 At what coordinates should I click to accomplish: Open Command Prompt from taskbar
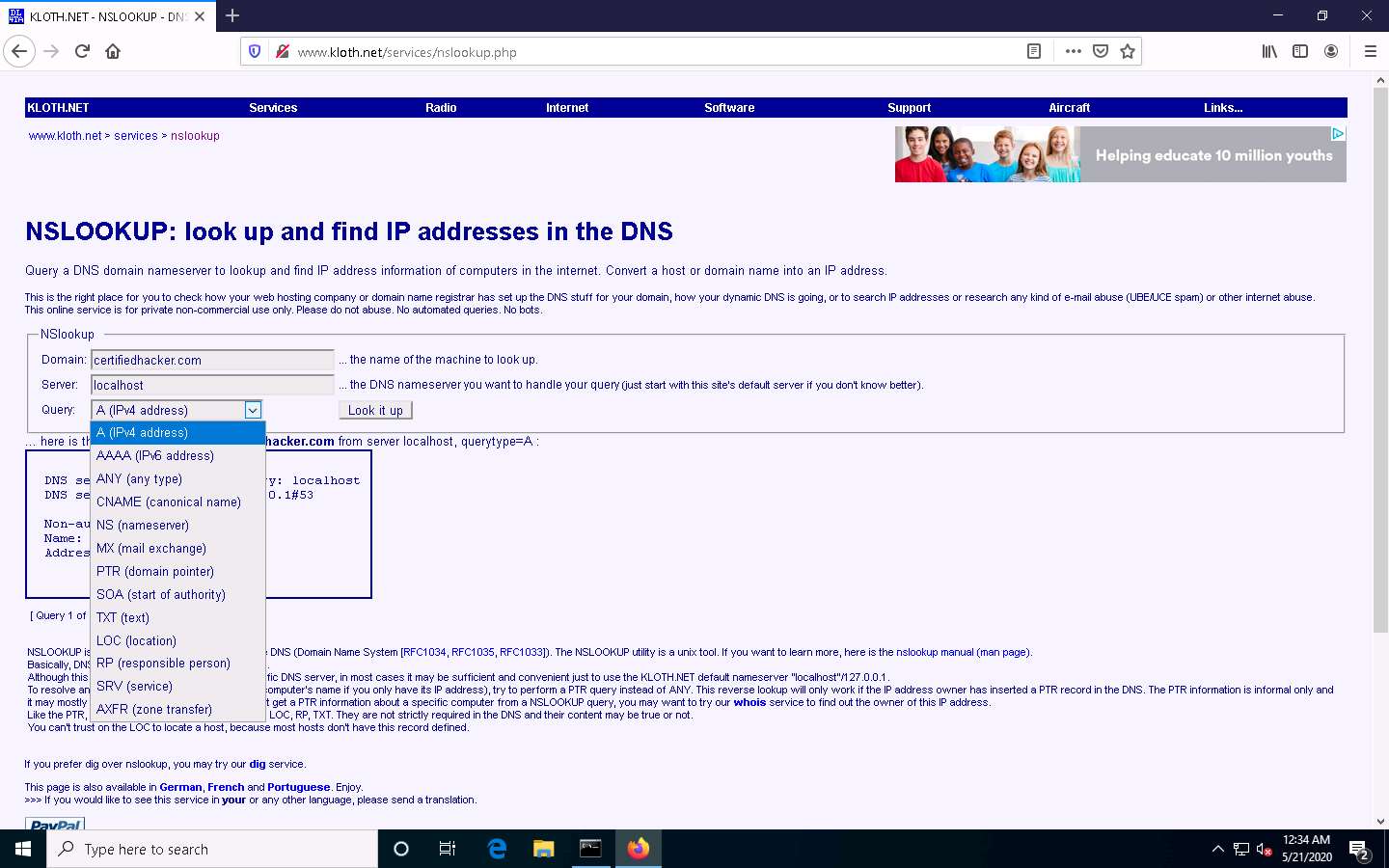(590, 849)
